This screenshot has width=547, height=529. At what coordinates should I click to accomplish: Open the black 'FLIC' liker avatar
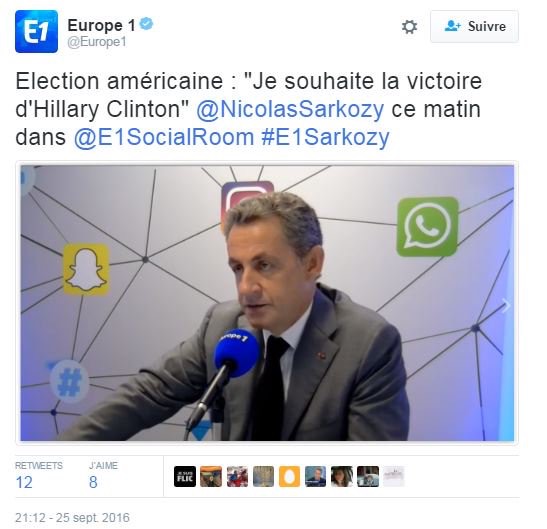185,476
